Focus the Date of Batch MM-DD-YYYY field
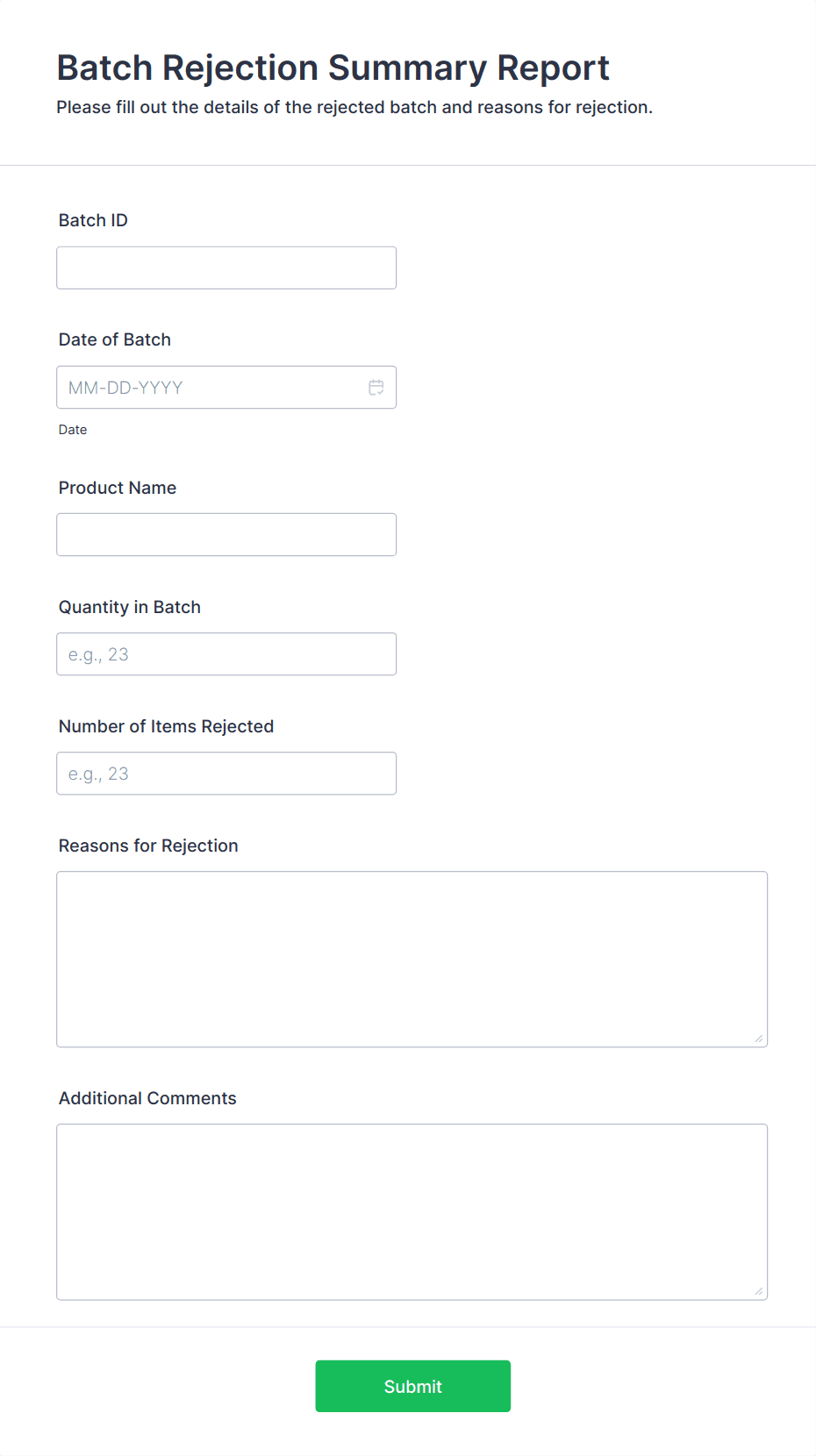This screenshot has height=1456, width=816. (x=211, y=388)
